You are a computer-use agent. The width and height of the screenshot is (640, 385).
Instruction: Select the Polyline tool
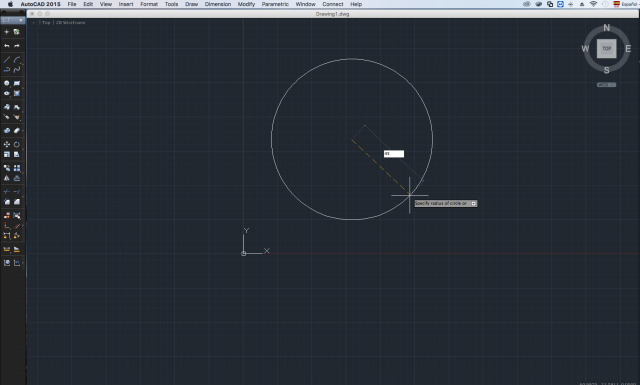click(7, 70)
